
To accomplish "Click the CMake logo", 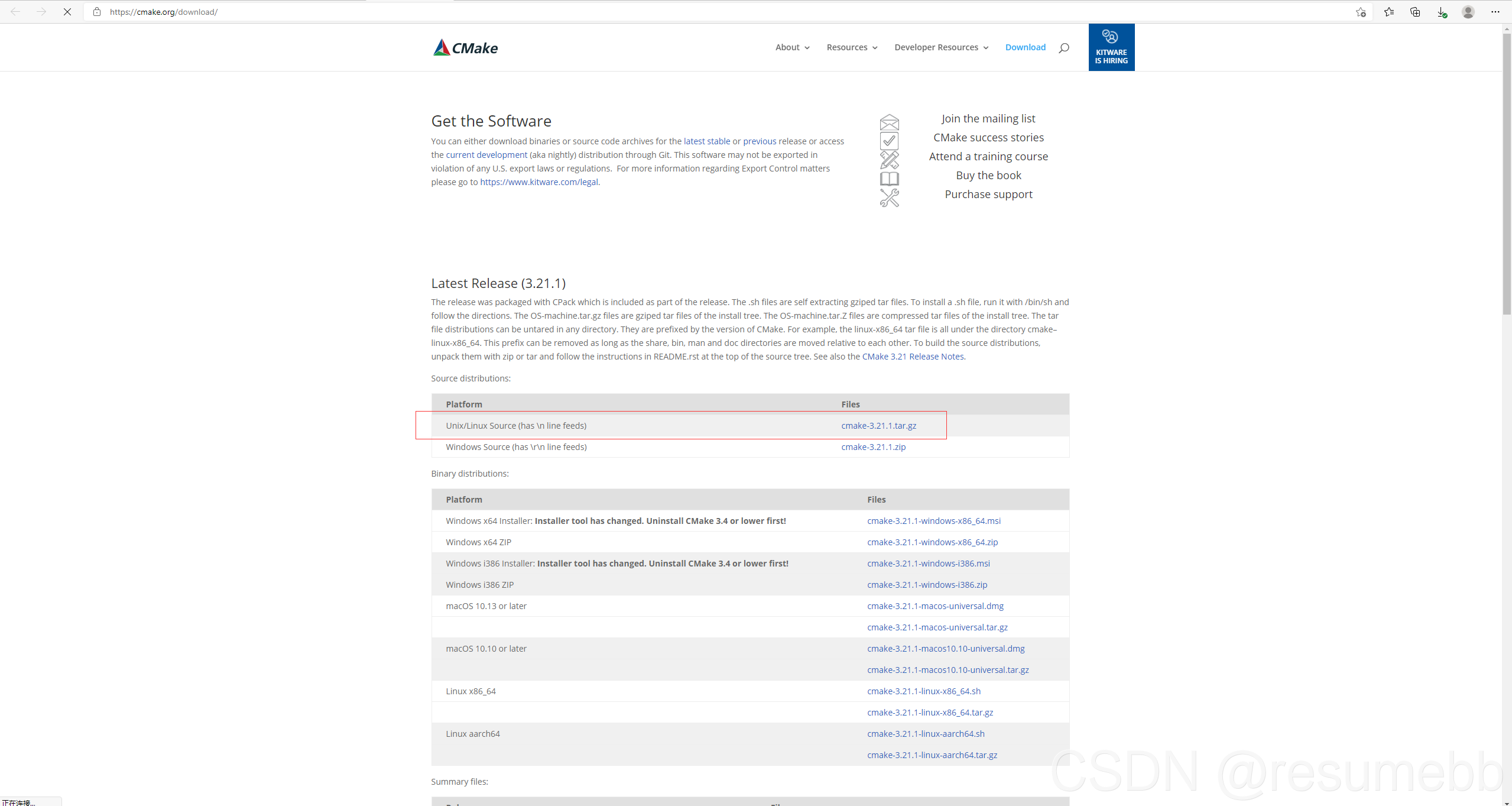I will point(465,47).
